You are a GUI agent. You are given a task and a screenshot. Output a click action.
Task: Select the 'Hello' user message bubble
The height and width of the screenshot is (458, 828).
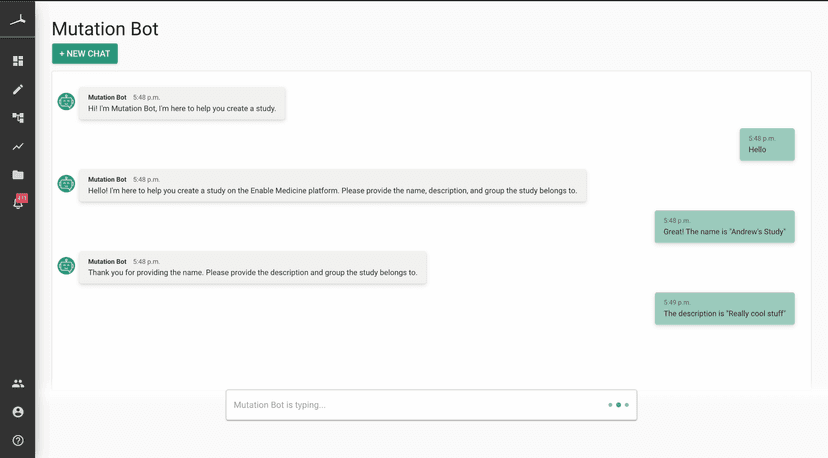pyautogui.click(x=767, y=144)
